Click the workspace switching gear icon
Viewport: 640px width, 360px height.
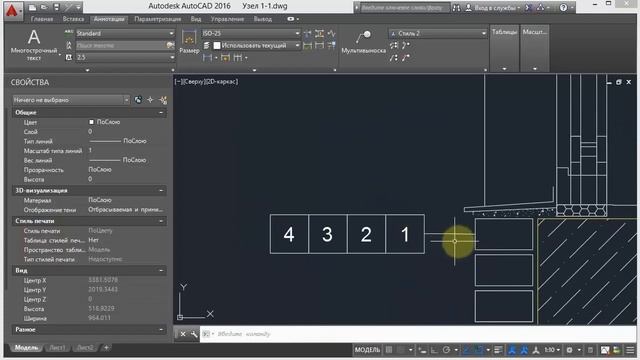coord(569,350)
